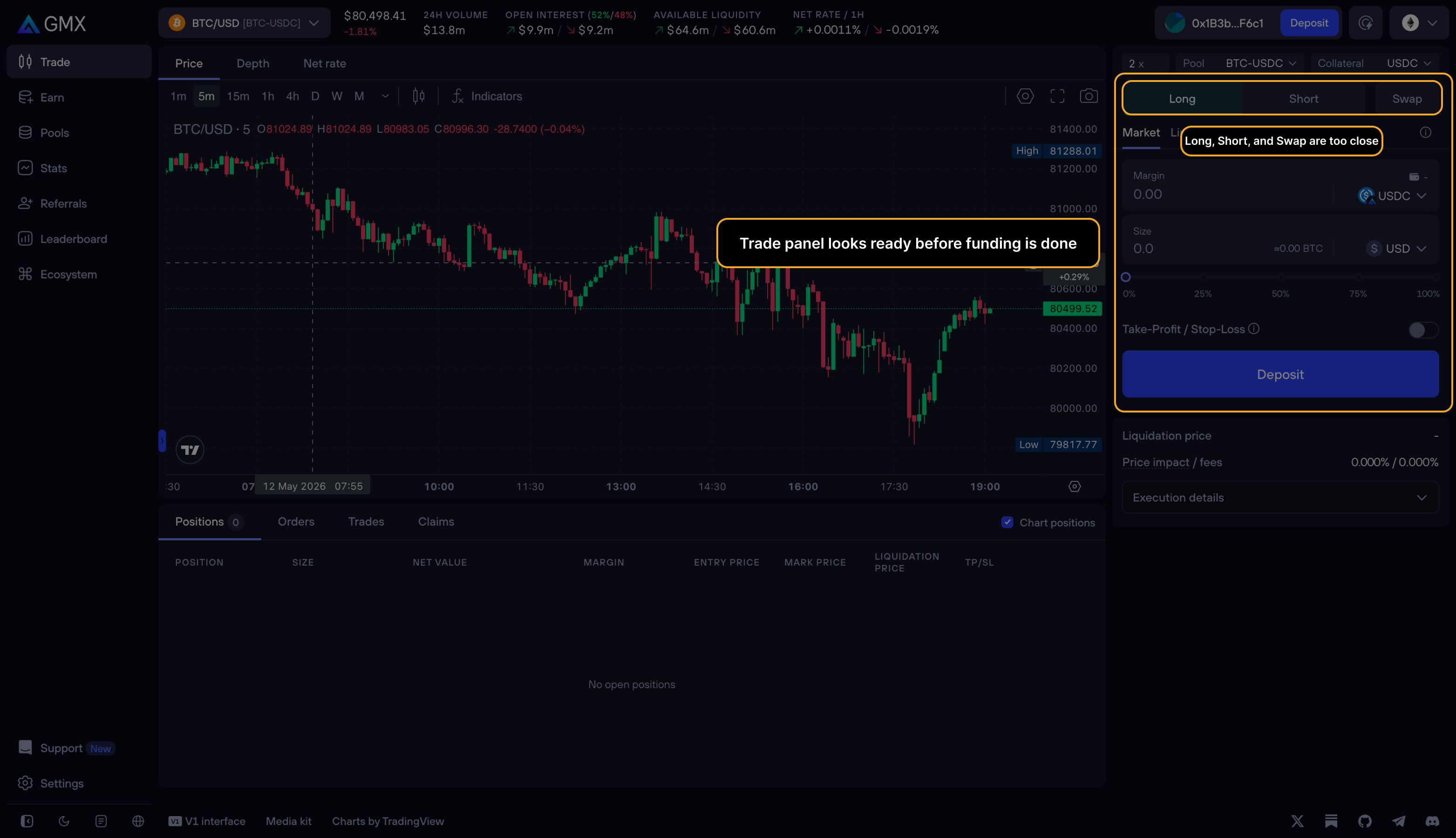Click the large Deposit button in trade panel
The width and height of the screenshot is (1456, 838).
tap(1280, 374)
